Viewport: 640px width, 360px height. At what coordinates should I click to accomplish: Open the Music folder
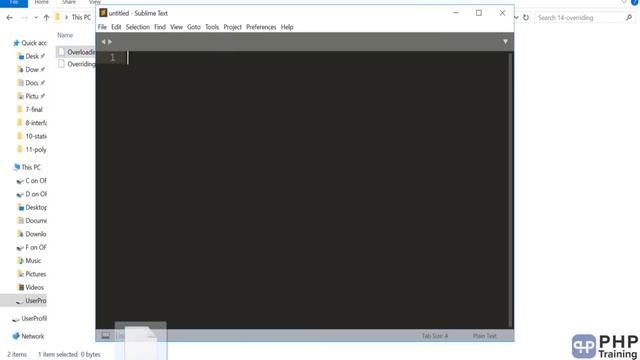coord(29,261)
